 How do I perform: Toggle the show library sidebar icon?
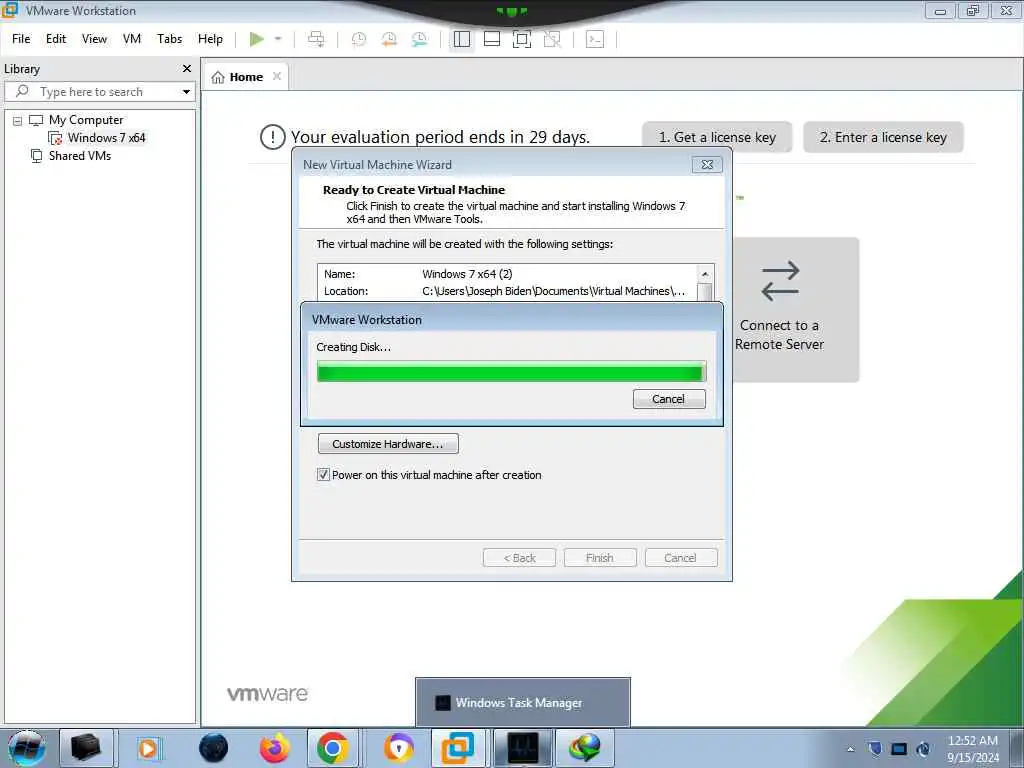click(462, 39)
